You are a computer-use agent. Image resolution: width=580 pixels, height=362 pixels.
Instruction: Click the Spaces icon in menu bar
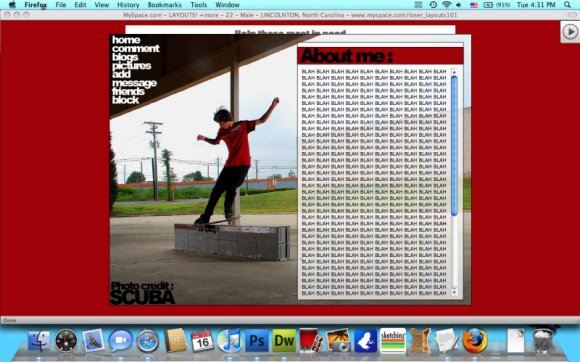[418, 5]
